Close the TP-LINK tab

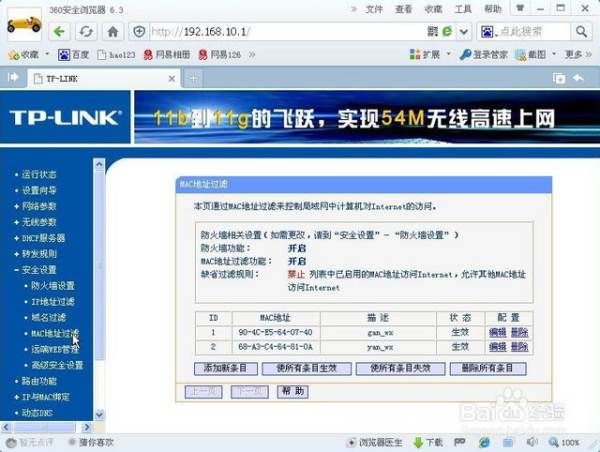(172, 78)
